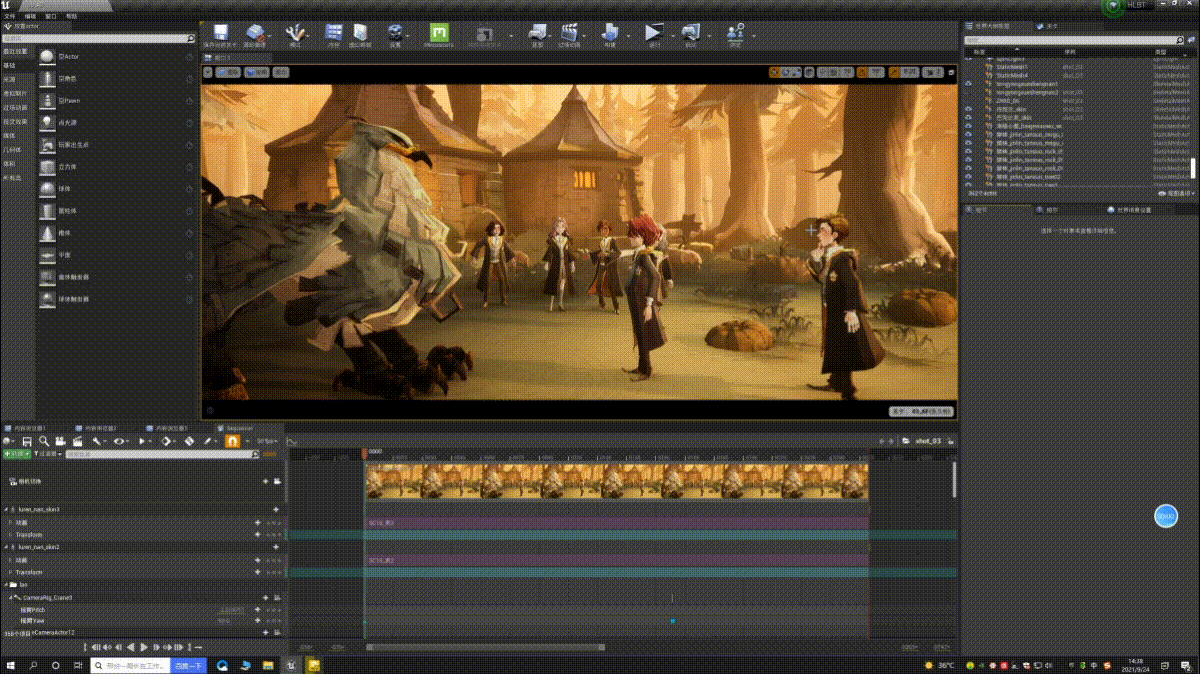Click the clapperboard render icon in Sequencer toolbar
Viewport: 1200px width, 674px height.
pos(78,441)
